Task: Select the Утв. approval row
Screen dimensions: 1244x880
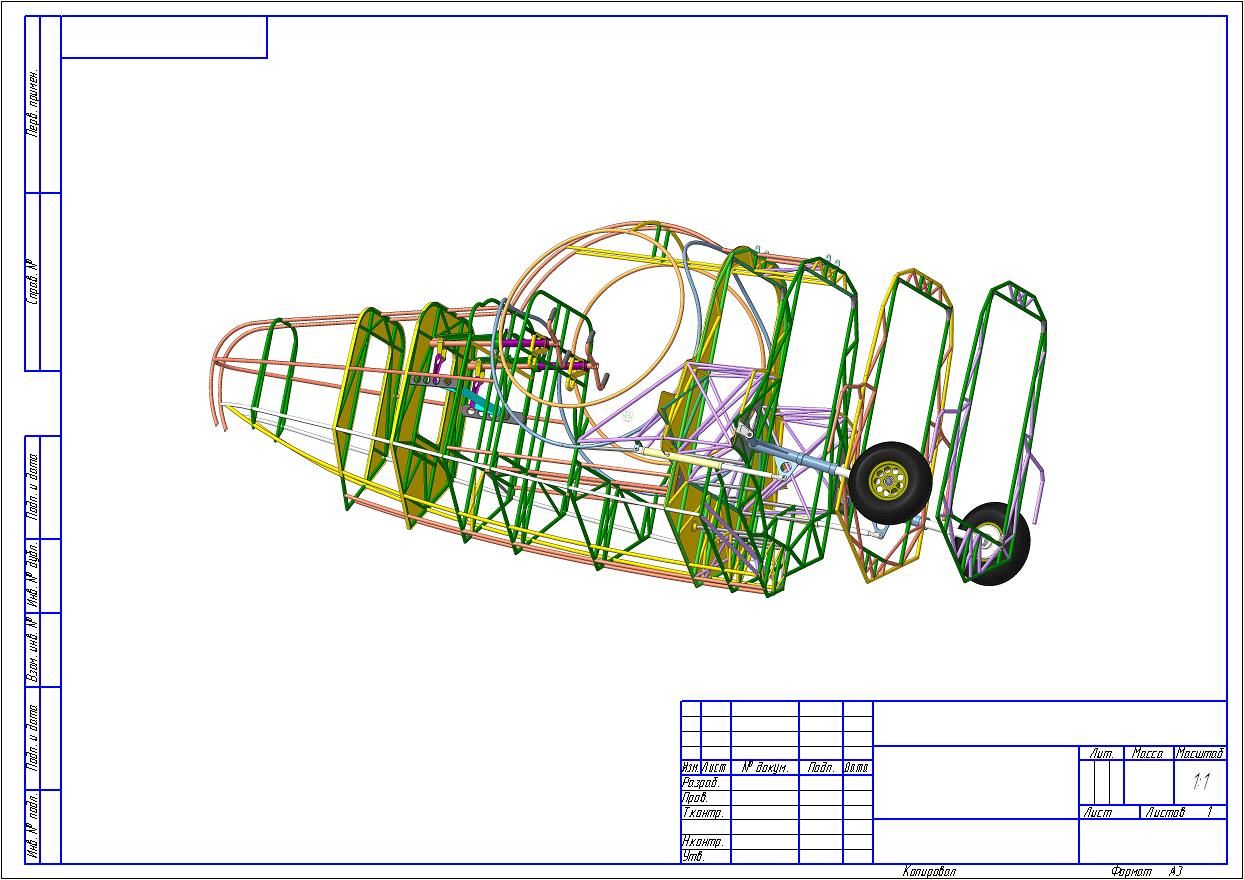Action: pyautogui.click(x=693, y=856)
